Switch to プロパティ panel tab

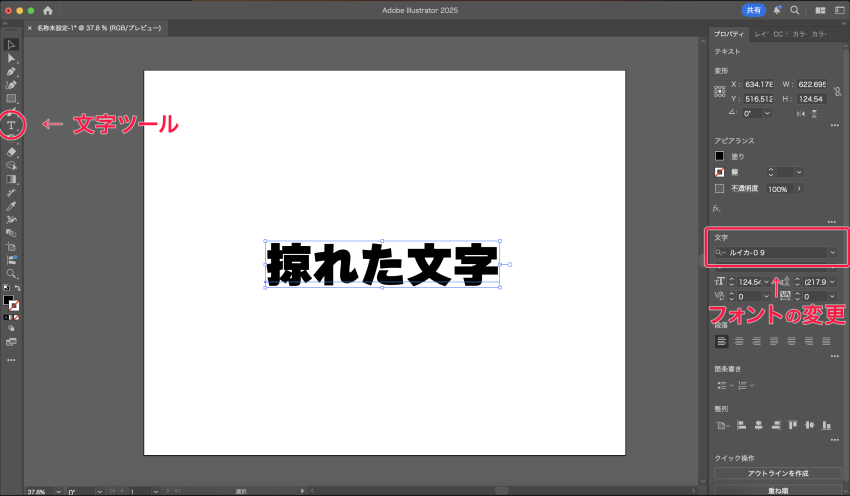pos(729,34)
